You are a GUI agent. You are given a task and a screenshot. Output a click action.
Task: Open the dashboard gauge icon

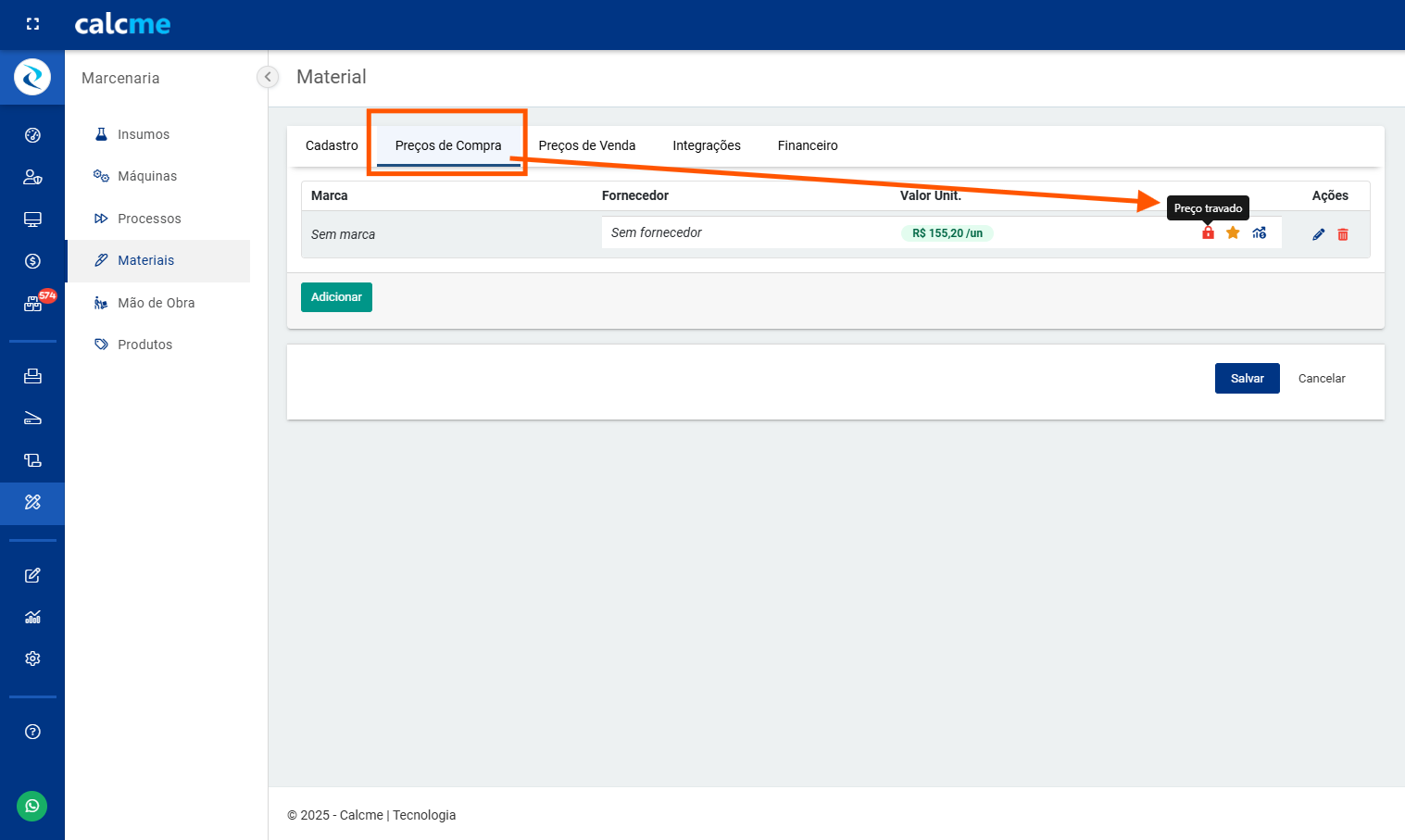pyautogui.click(x=32, y=135)
